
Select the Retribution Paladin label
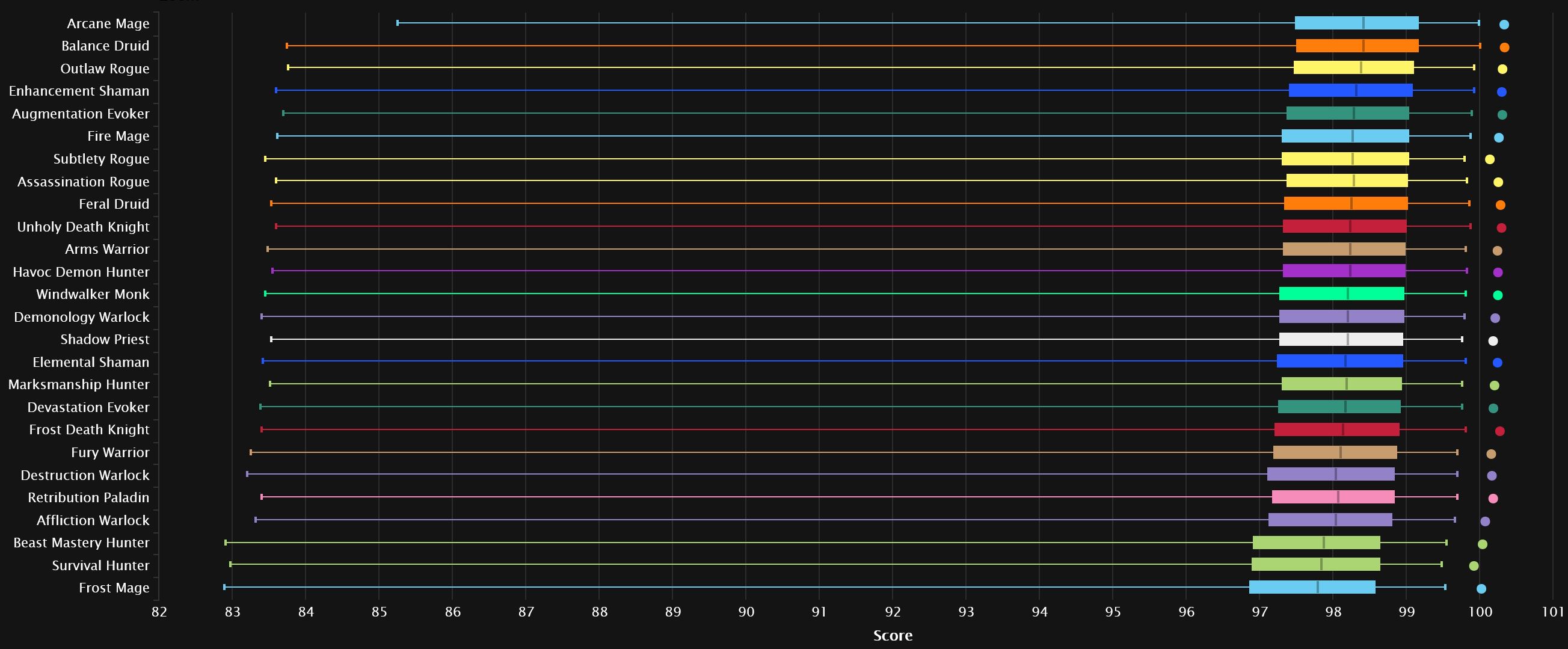88,497
